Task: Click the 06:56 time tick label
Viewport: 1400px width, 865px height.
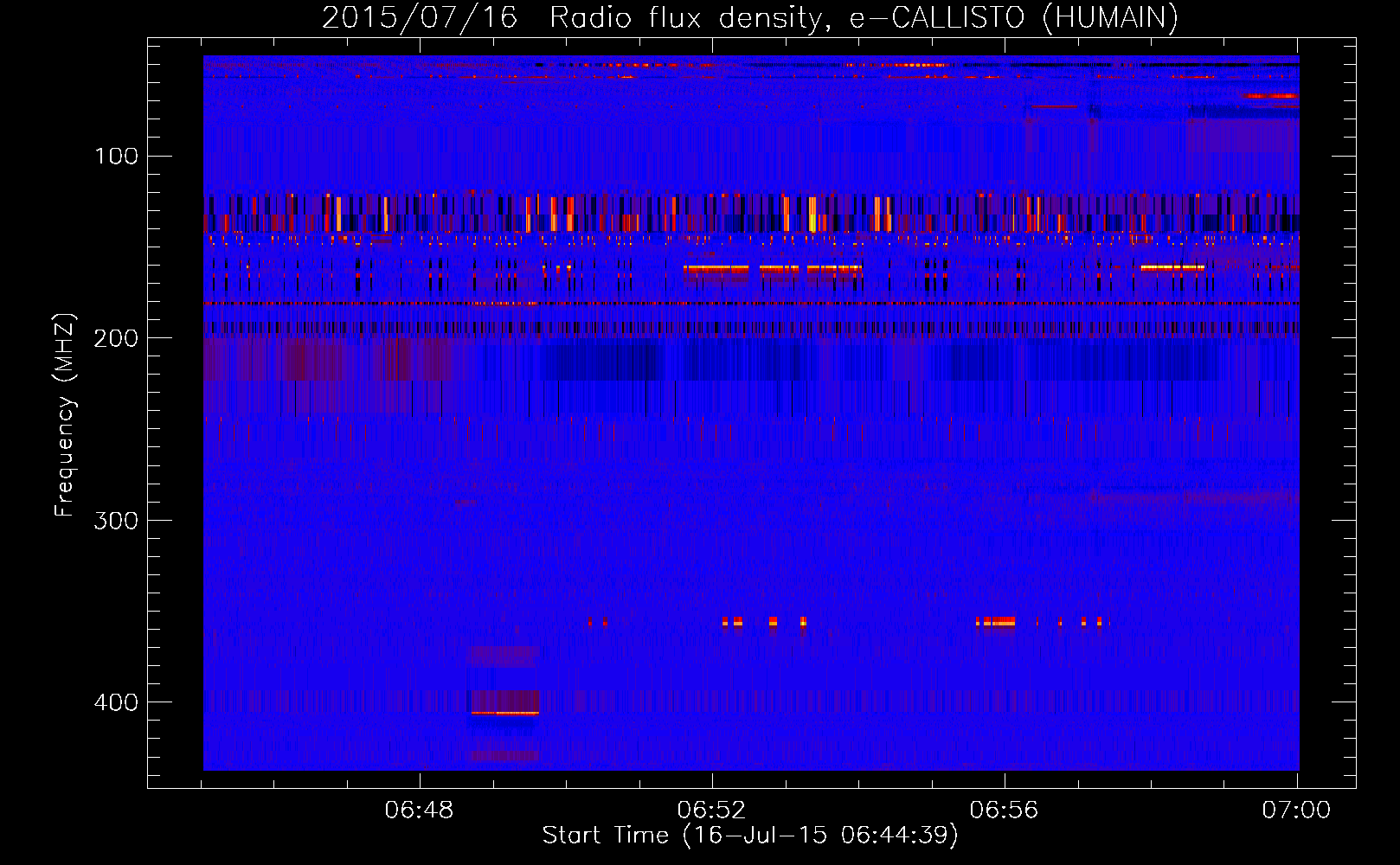Action: [x=1004, y=810]
